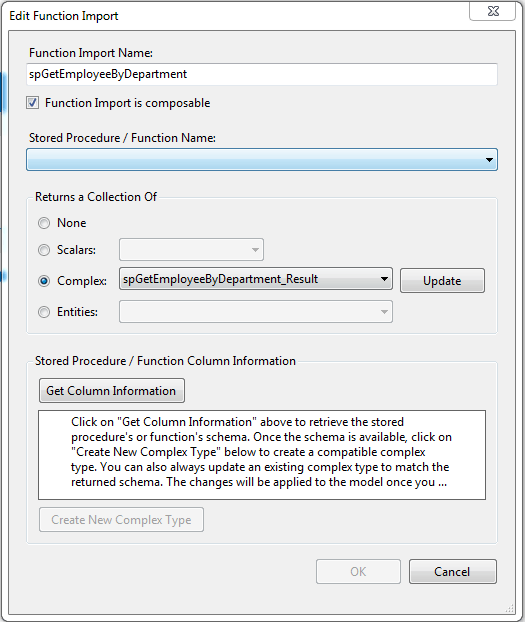This screenshot has width=525, height=622.
Task: Click Get Column Information button
Action: coord(112,391)
